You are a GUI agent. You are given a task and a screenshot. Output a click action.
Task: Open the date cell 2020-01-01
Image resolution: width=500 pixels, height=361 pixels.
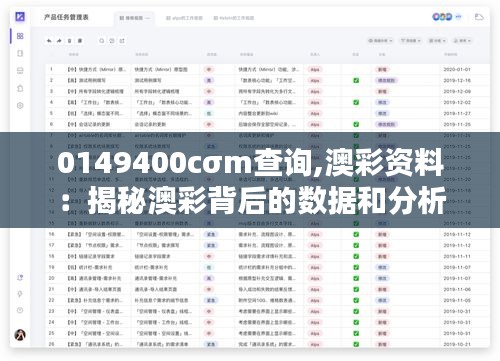457,69
